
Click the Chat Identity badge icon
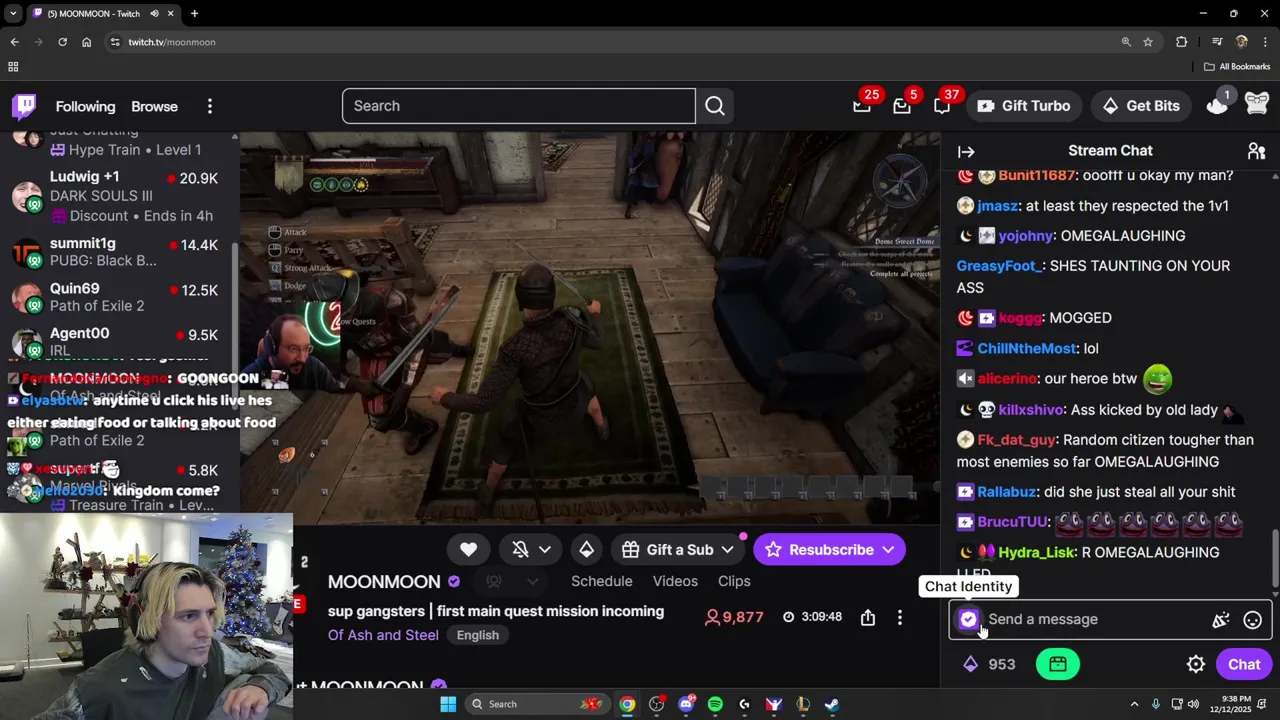(x=968, y=620)
